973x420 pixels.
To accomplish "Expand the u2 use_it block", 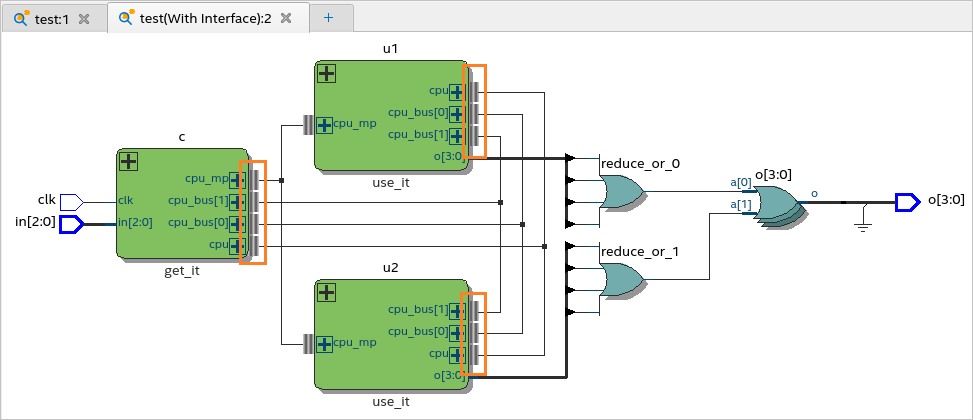I will click(x=326, y=292).
